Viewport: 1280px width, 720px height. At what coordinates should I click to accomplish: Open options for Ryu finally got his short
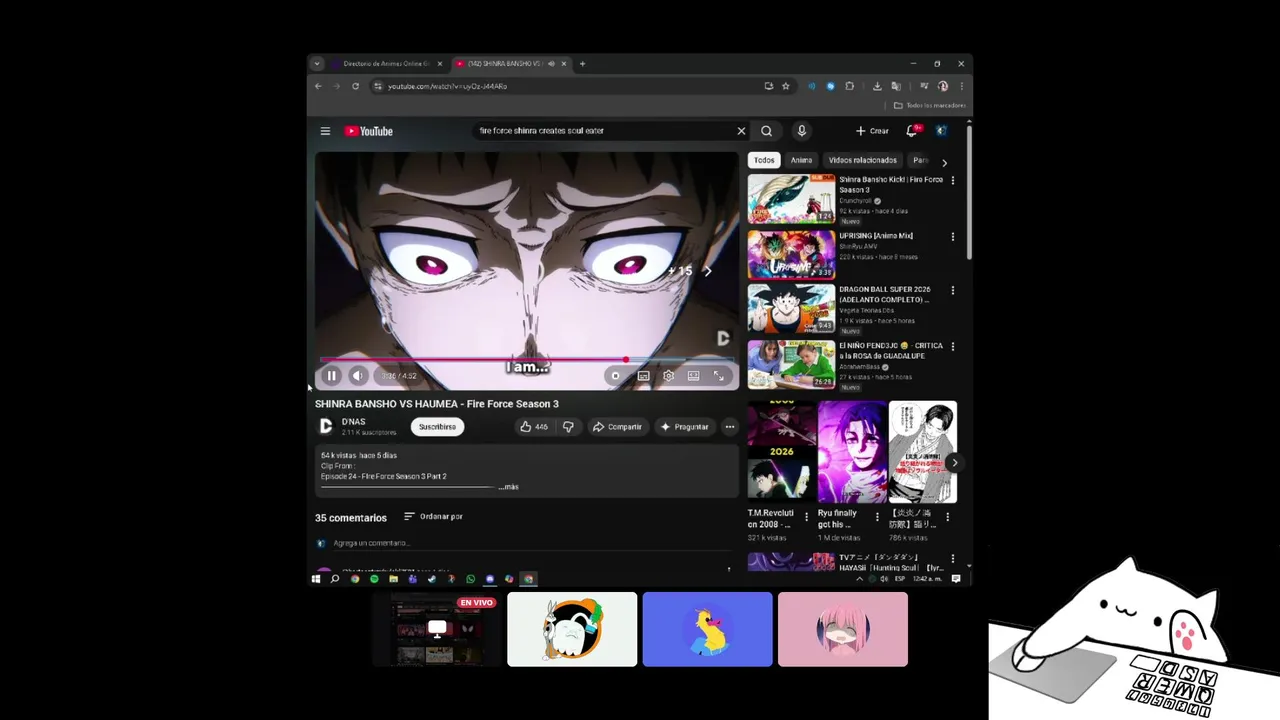(877, 517)
